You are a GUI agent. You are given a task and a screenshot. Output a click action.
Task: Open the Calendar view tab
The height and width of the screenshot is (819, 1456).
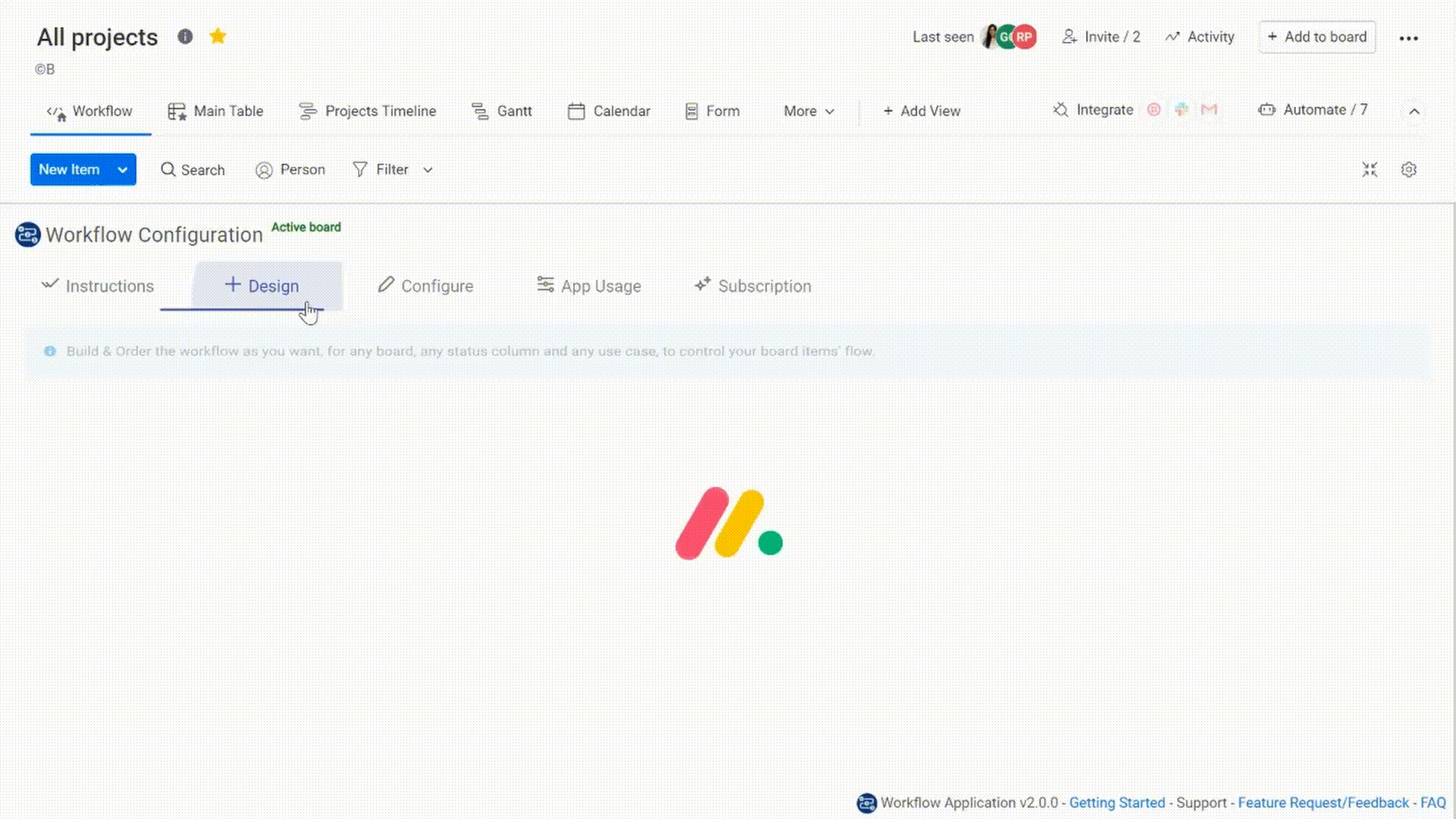coord(609,111)
